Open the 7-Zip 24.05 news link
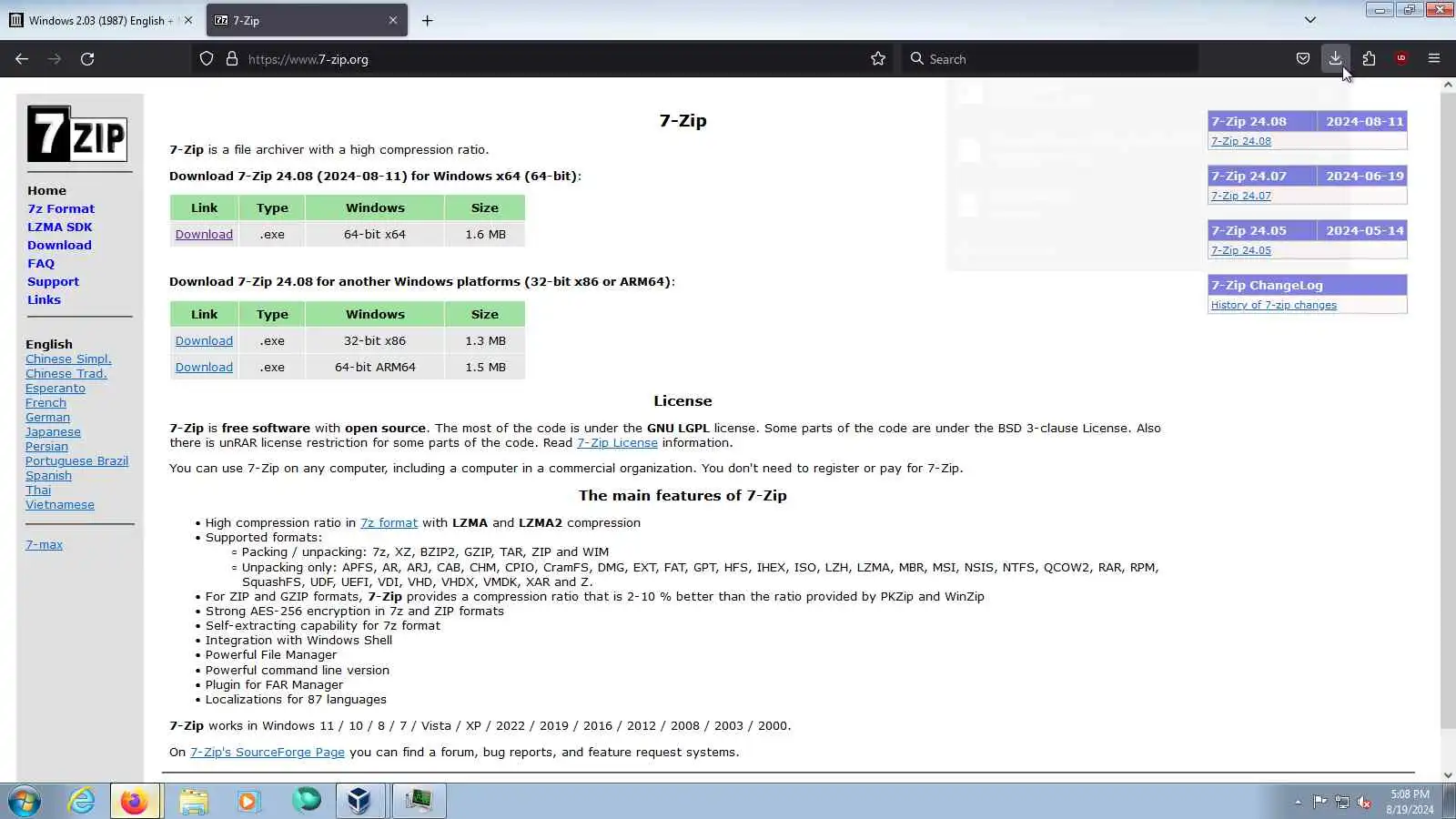 point(1240,250)
